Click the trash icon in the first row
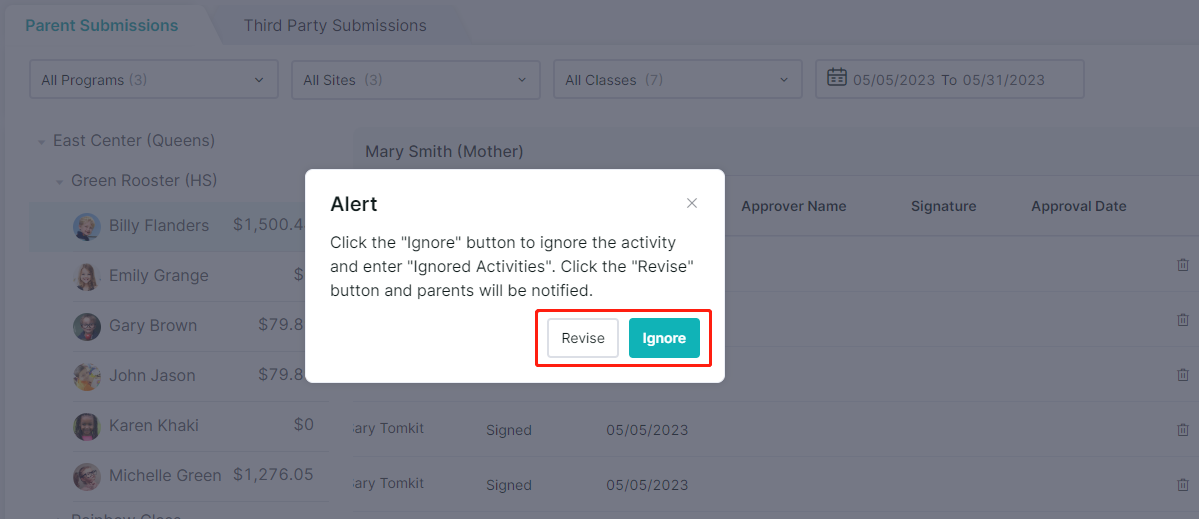 pos(1182,264)
